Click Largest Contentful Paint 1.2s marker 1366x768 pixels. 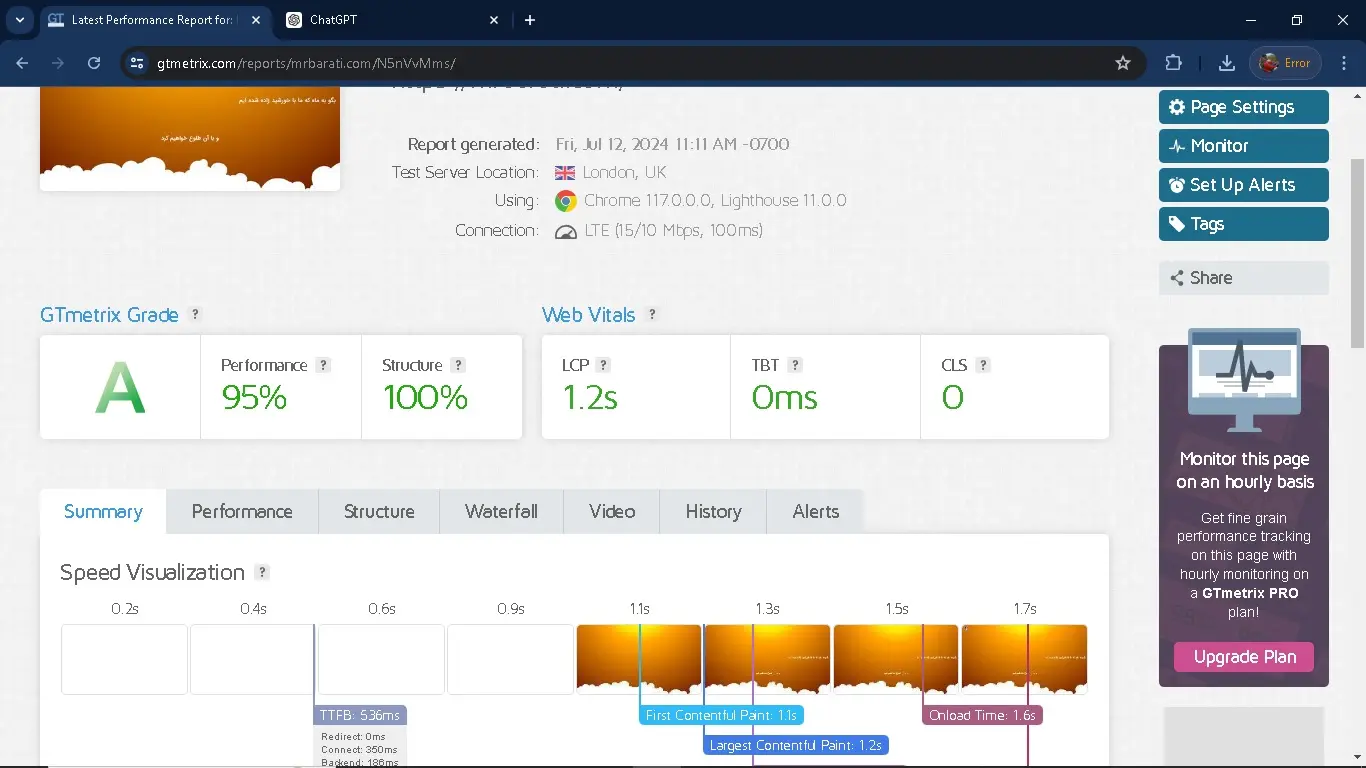(x=796, y=745)
